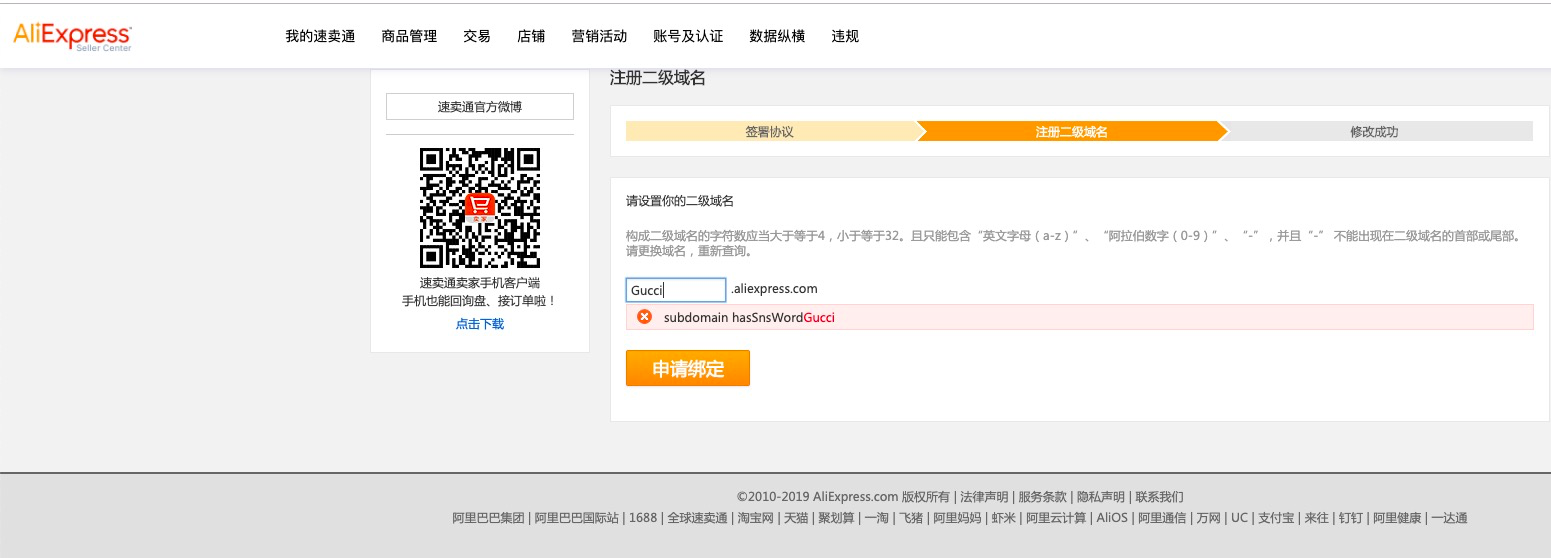Open the 支付宝 footer link
This screenshot has height=558, width=1551.
coord(1277,518)
